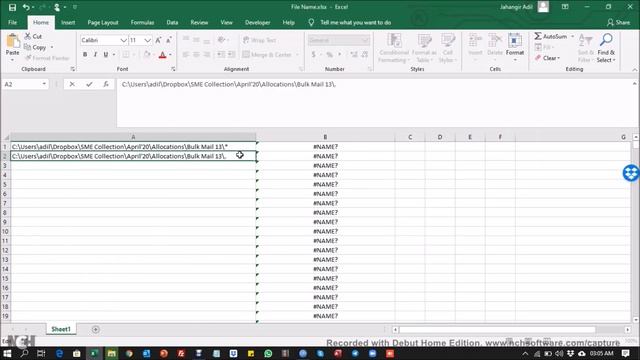Open the Action Center notifications icon
Screen dimensions: 640x360
click(x=626, y=353)
